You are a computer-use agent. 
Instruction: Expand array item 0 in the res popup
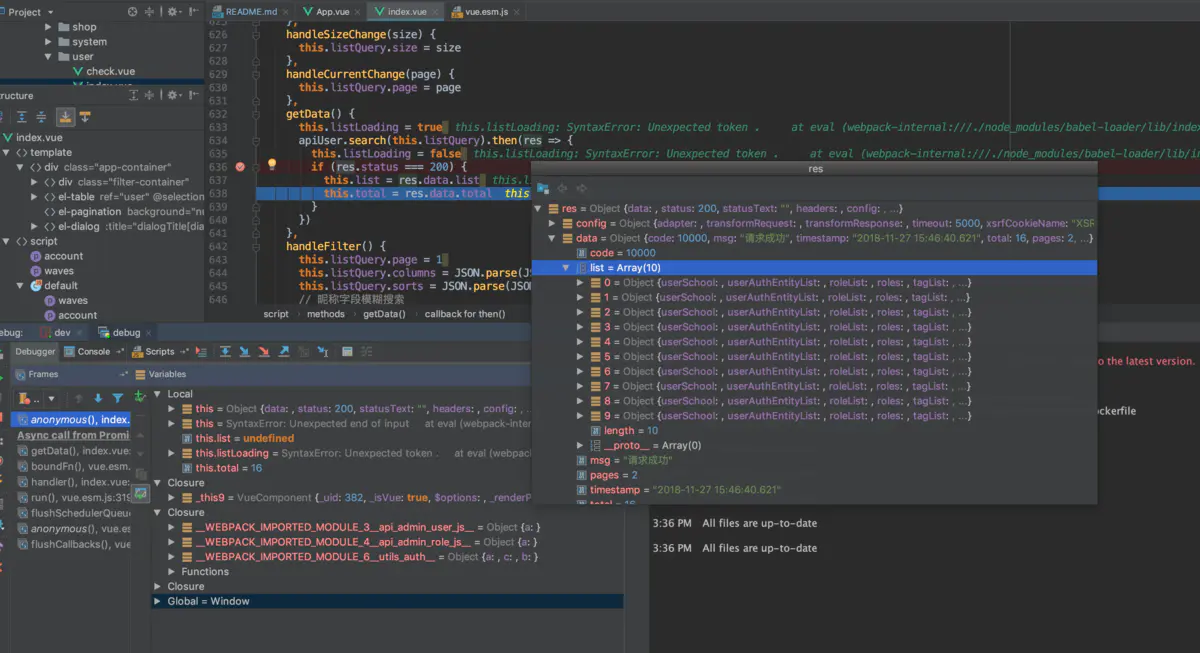click(580, 283)
